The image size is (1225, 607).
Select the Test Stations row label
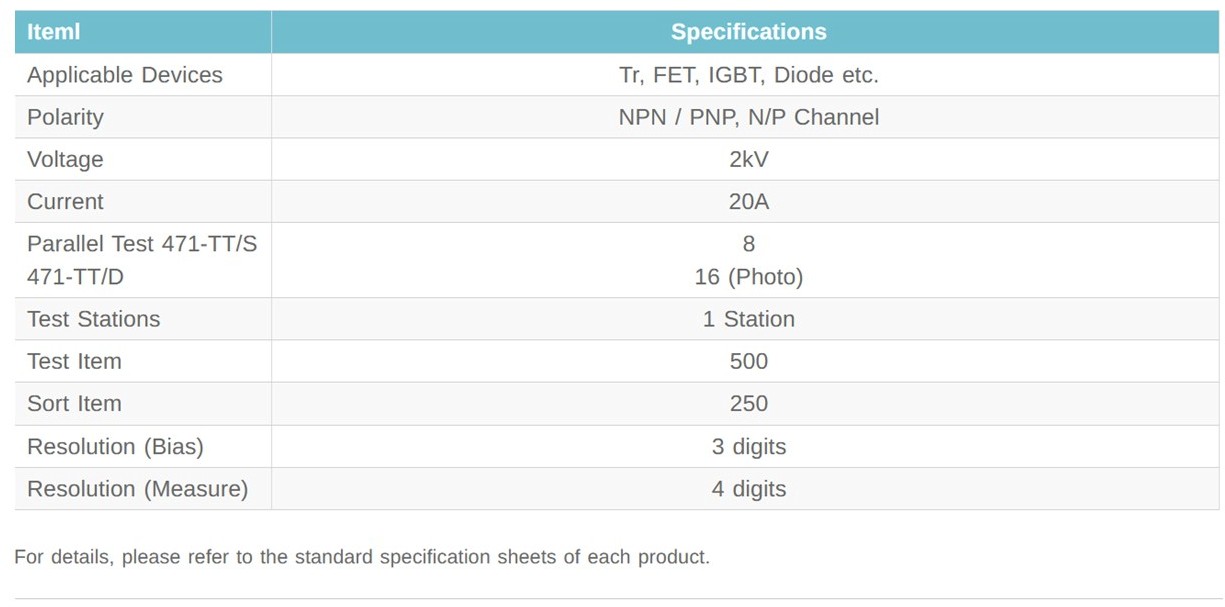pyautogui.click(x=93, y=319)
